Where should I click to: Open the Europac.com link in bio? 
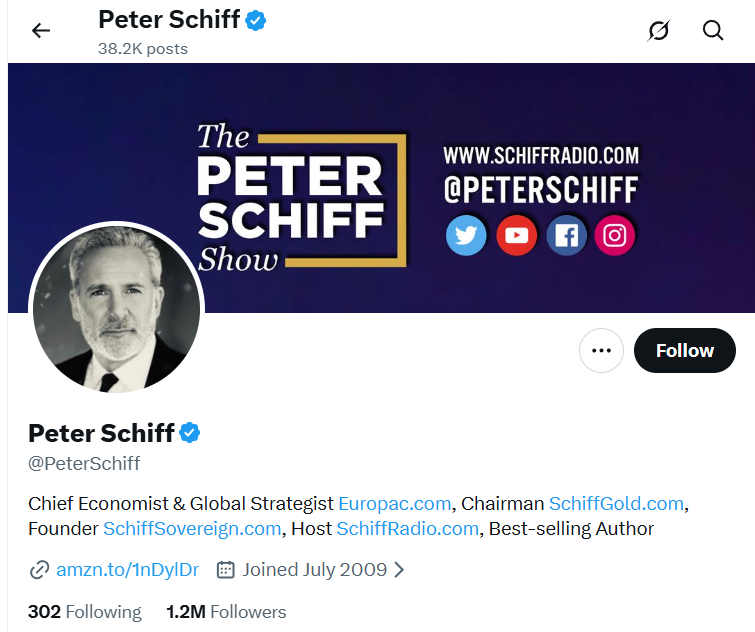(395, 503)
